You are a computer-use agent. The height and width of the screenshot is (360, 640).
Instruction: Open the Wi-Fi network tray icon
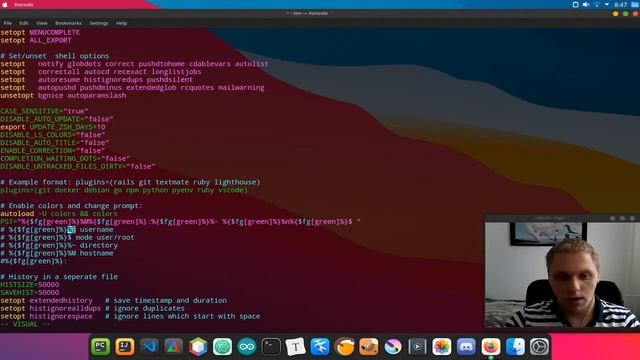click(x=597, y=4)
